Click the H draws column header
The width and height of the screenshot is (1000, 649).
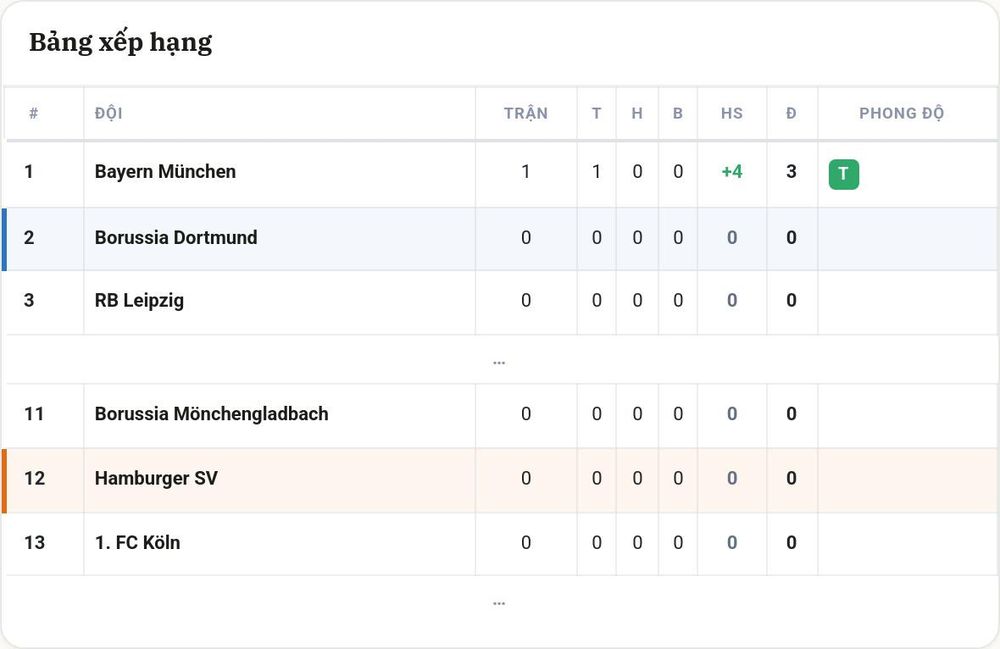point(636,113)
